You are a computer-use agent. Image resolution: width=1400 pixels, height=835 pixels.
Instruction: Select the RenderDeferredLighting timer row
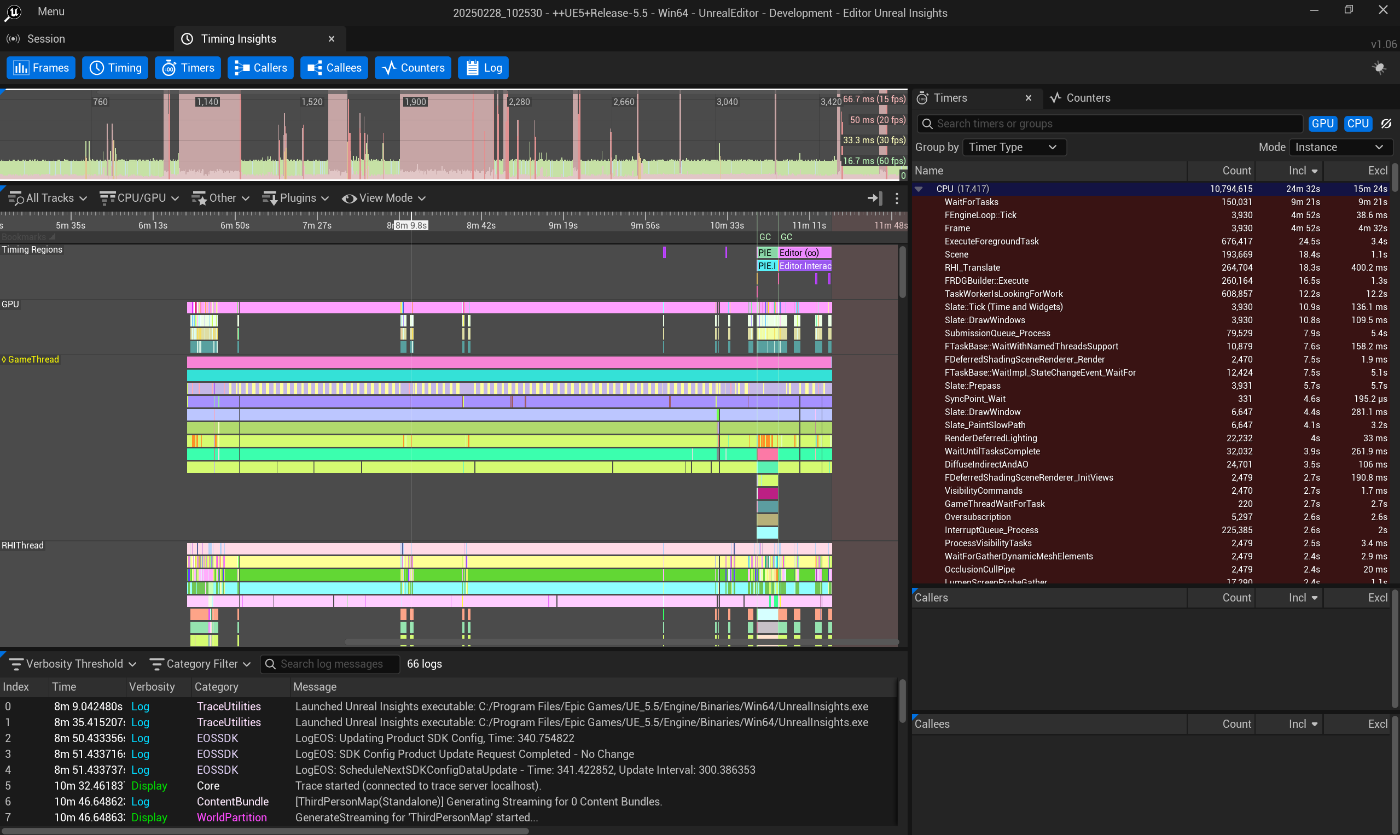coord(1151,438)
